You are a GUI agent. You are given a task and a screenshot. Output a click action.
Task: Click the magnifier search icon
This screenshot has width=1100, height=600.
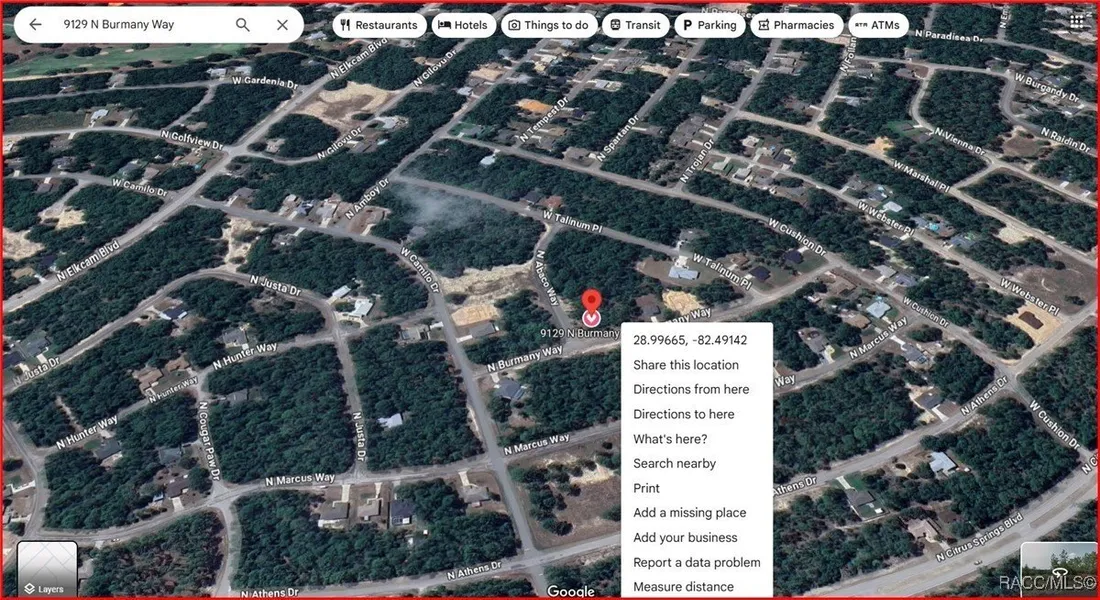(243, 25)
